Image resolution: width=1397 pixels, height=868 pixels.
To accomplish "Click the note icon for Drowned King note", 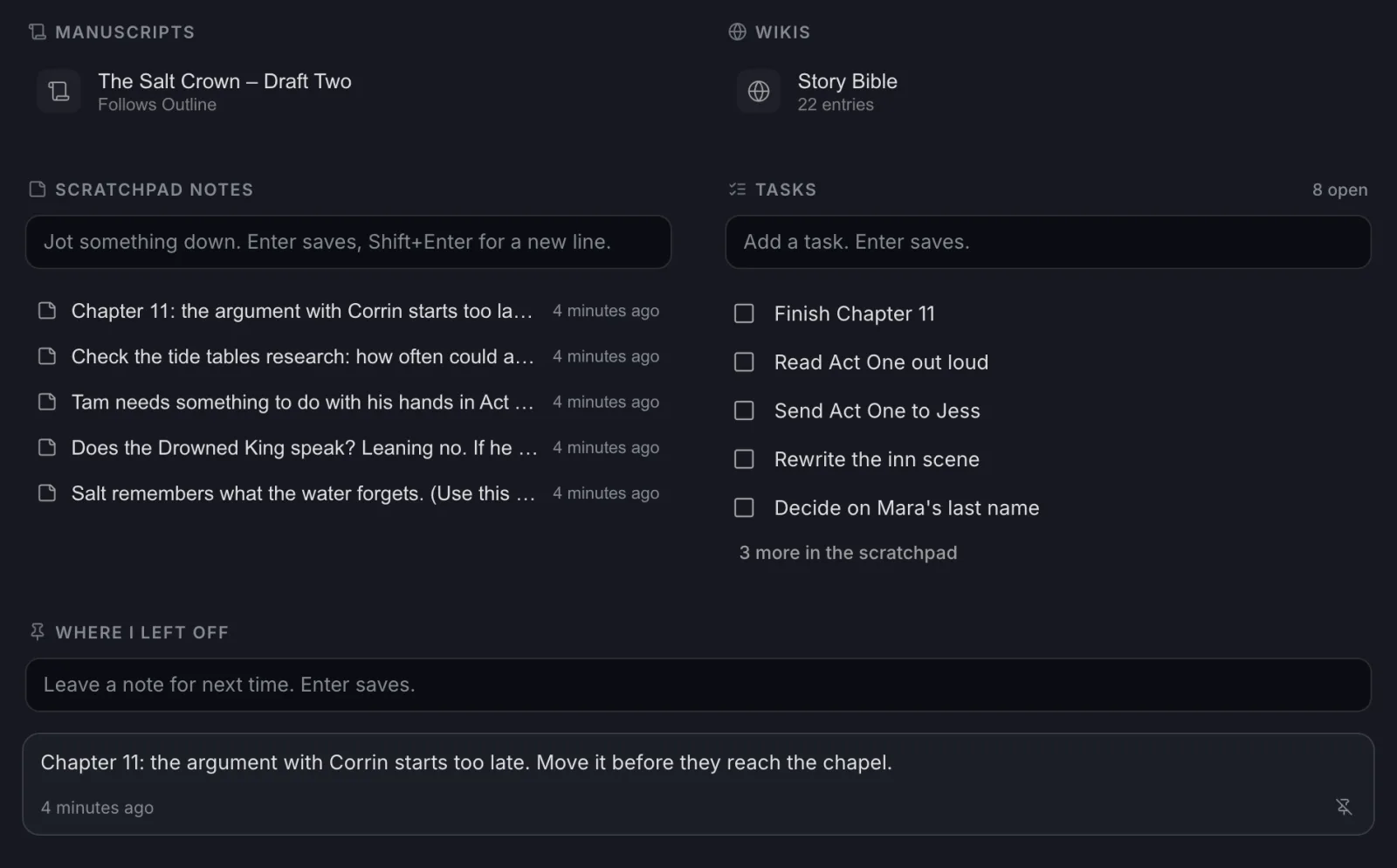I will click(x=47, y=447).
